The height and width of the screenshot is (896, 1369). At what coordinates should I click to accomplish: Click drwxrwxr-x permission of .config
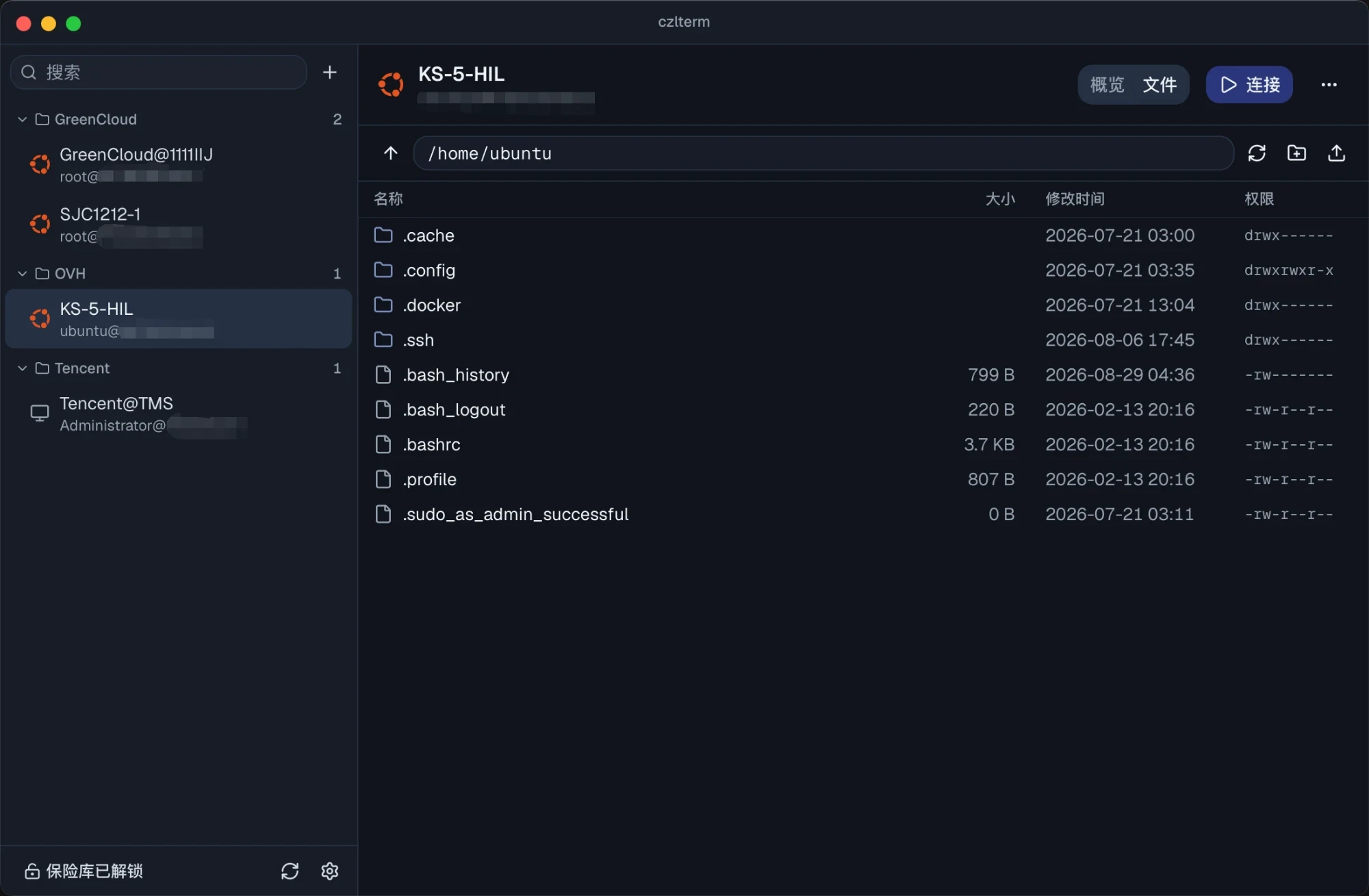click(1289, 270)
